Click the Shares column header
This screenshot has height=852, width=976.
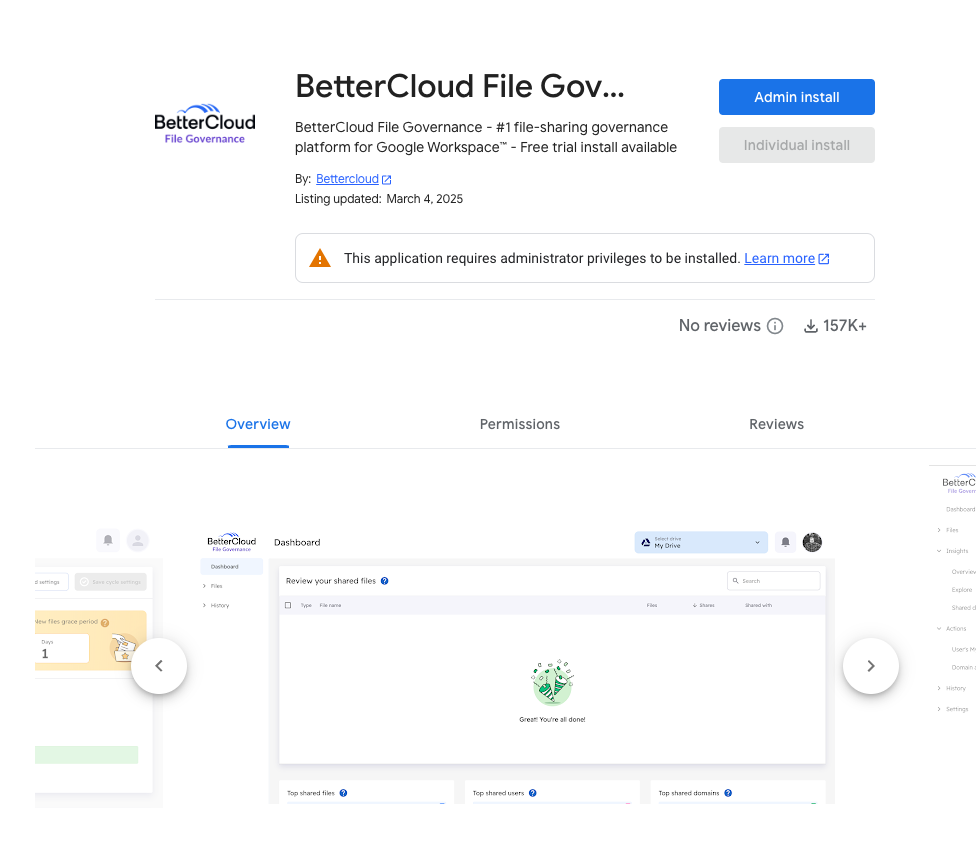pyautogui.click(x=704, y=605)
